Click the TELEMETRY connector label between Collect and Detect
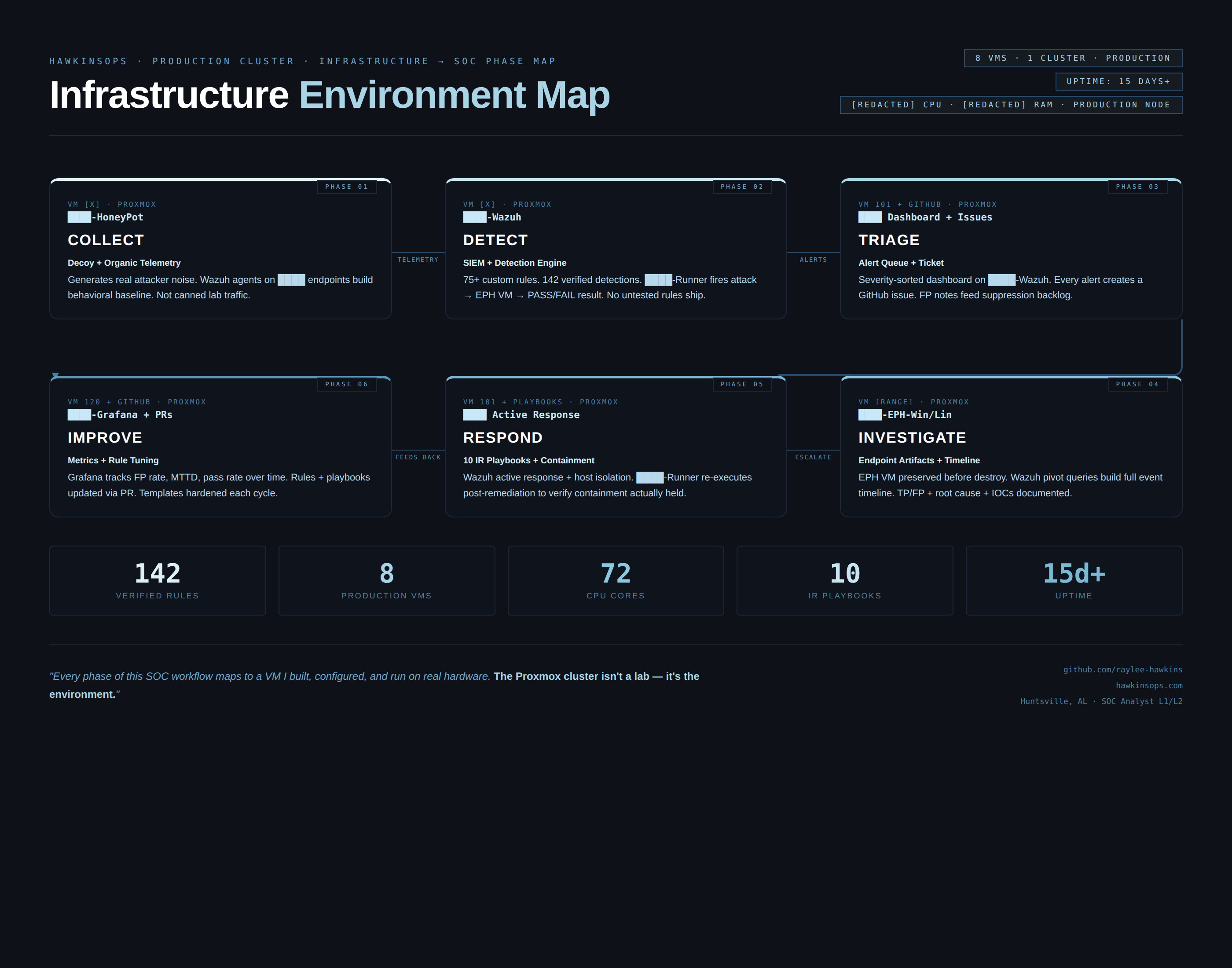This screenshot has height=968, width=1232. point(418,260)
